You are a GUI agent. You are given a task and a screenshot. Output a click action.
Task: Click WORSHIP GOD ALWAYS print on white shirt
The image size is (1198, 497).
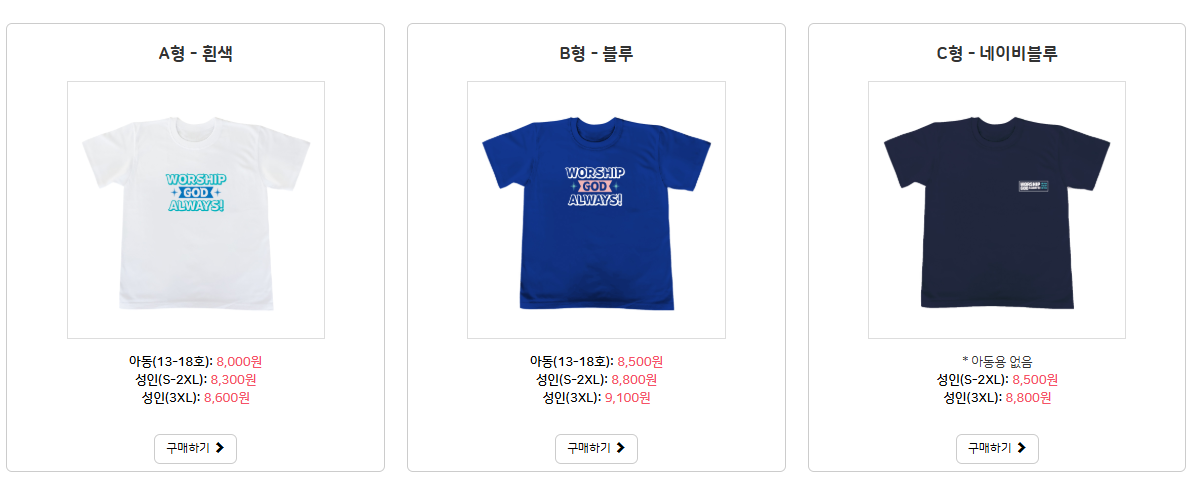pos(196,193)
